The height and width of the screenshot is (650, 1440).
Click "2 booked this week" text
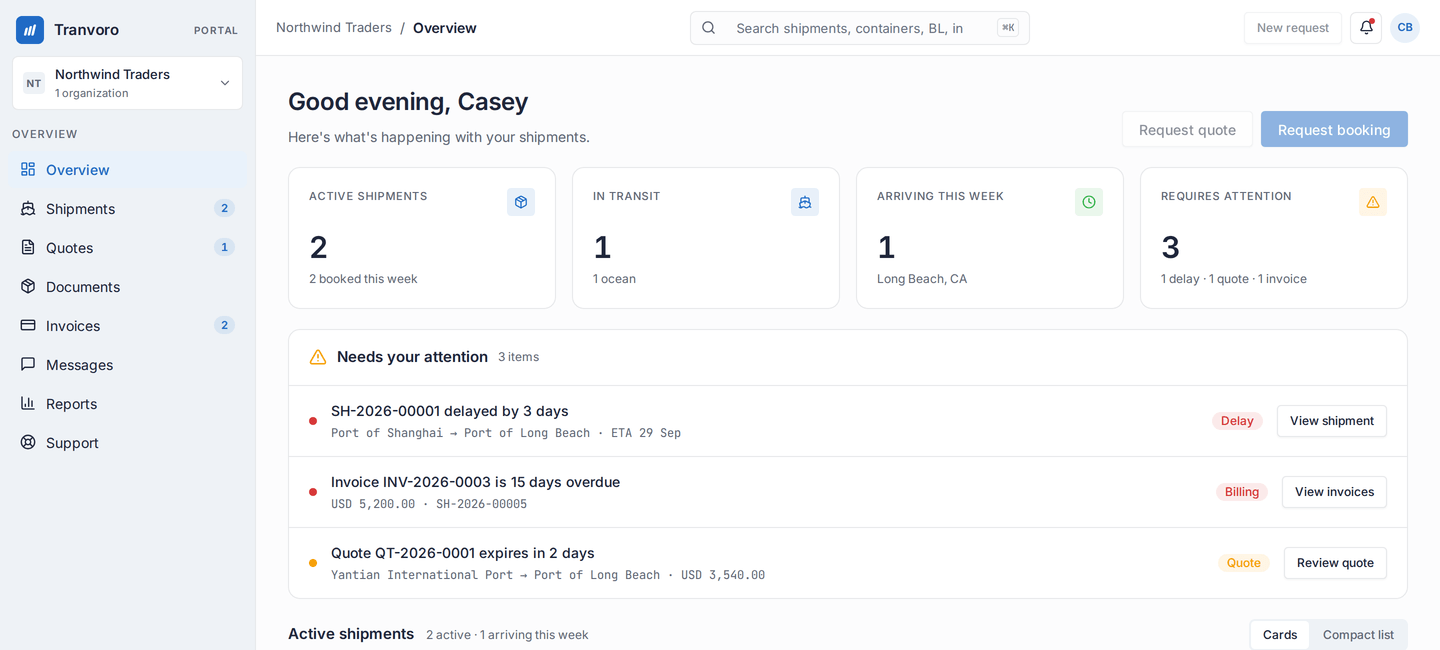pos(363,279)
